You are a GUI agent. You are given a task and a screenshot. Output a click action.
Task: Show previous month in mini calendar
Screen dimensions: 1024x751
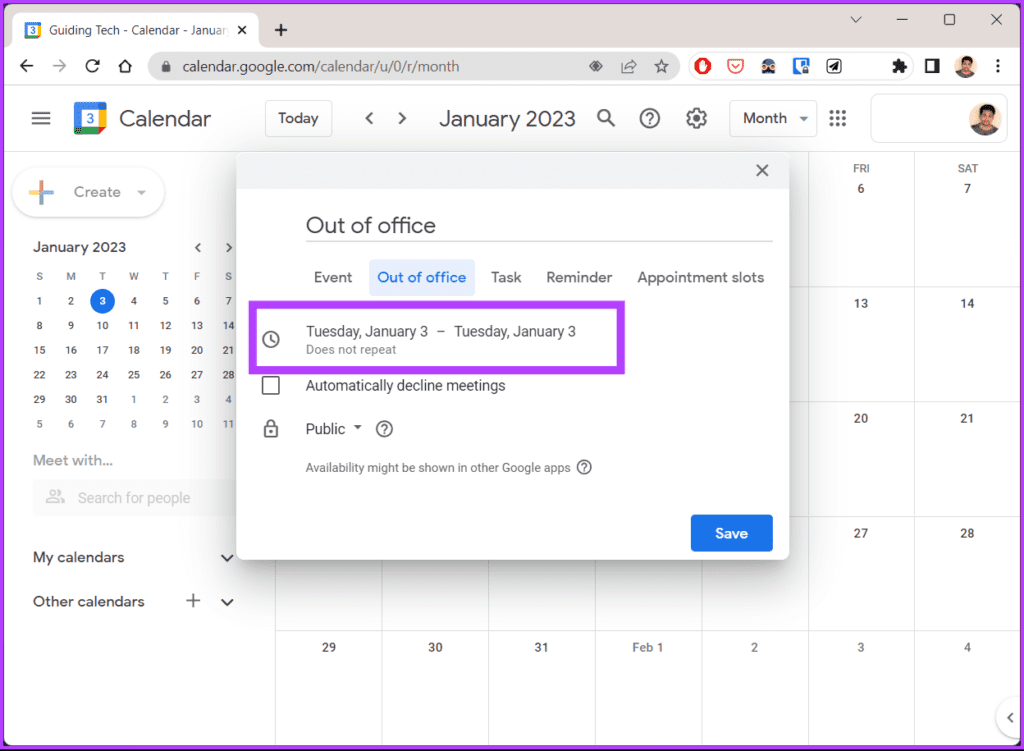click(x=198, y=248)
